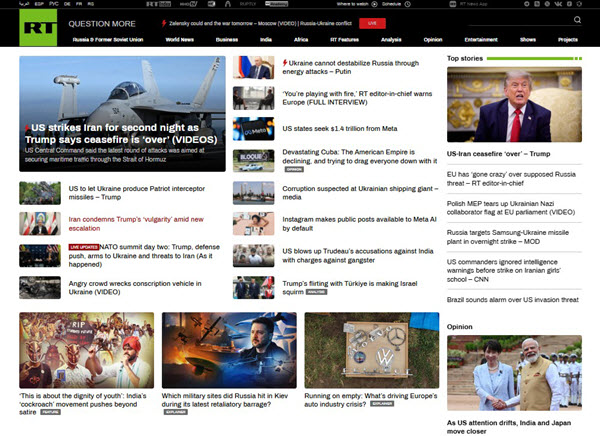600x436 pixels.
Task: Switch to the DE language edition
Action: pyautogui.click(x=67, y=4)
